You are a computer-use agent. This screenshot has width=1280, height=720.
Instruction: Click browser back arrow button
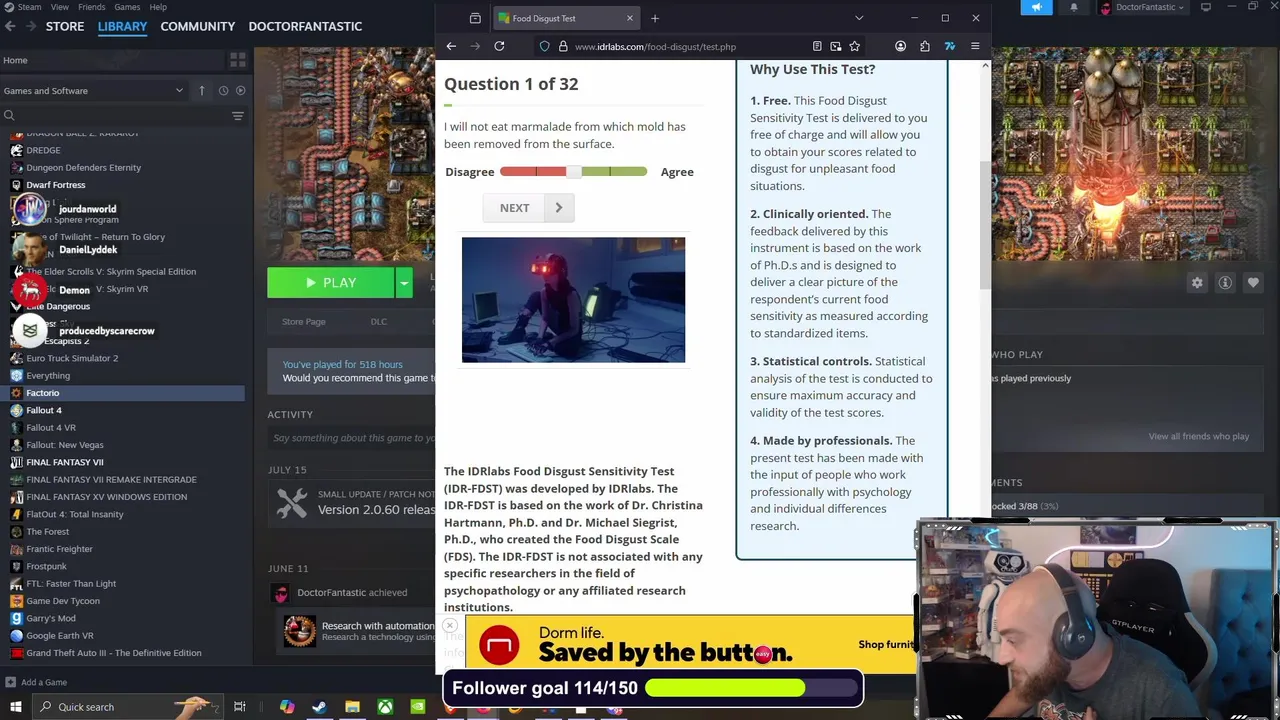coord(451,46)
